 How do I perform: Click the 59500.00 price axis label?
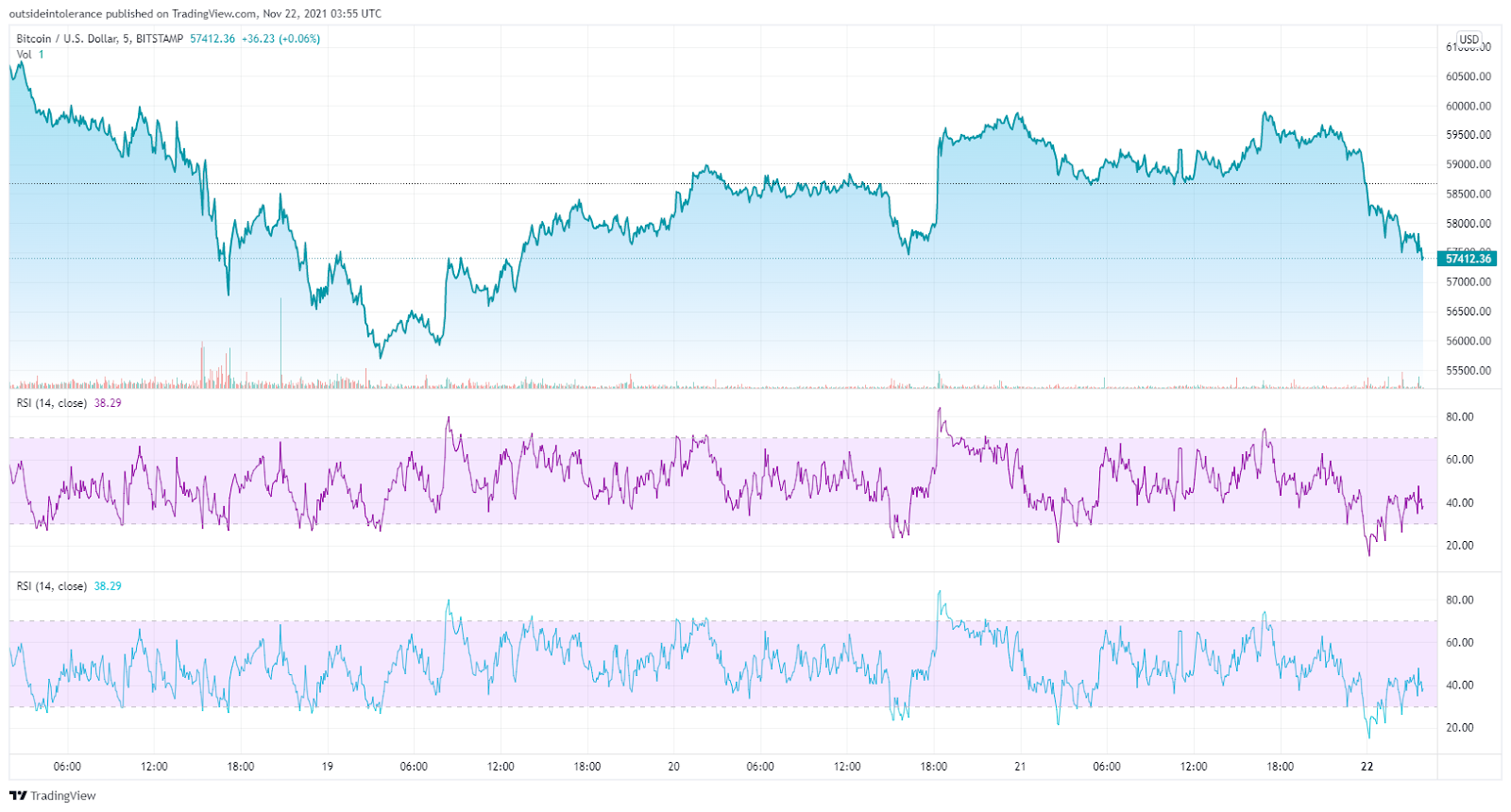[x=1469, y=135]
